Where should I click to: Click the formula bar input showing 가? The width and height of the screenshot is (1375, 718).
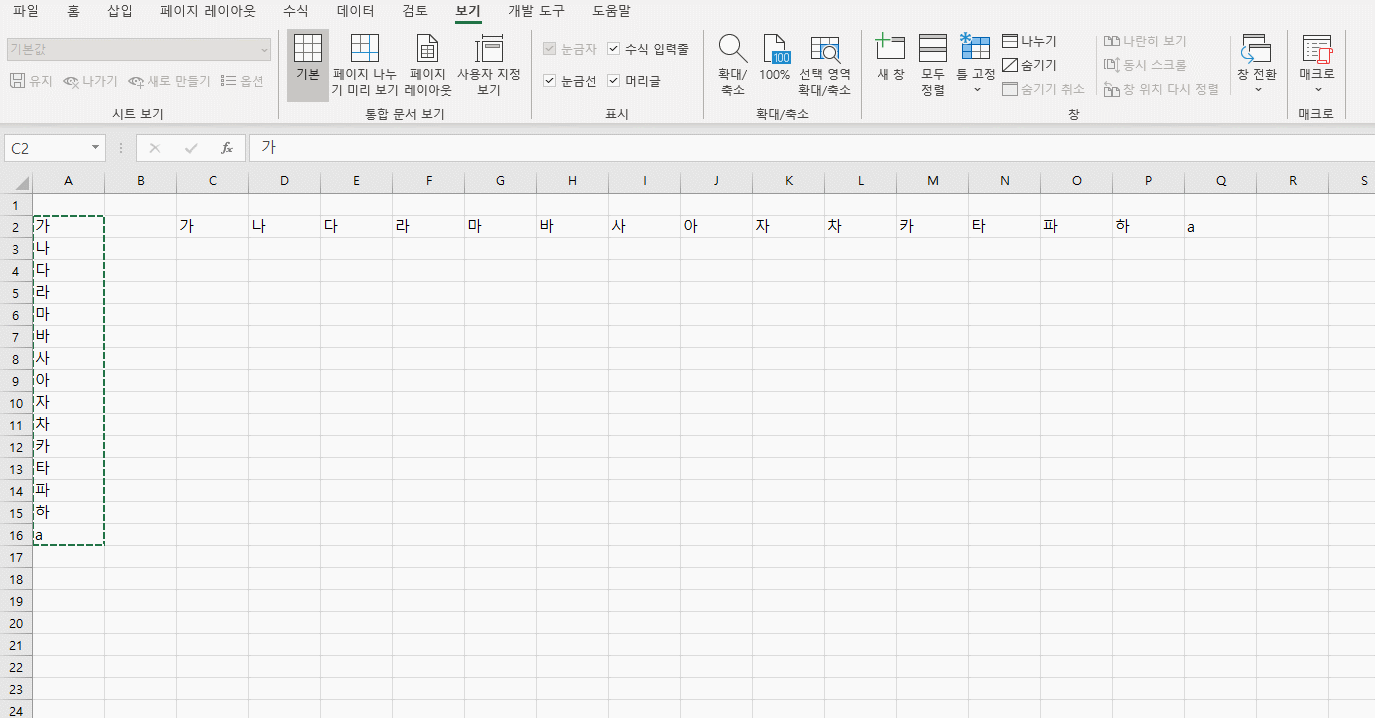pos(810,148)
